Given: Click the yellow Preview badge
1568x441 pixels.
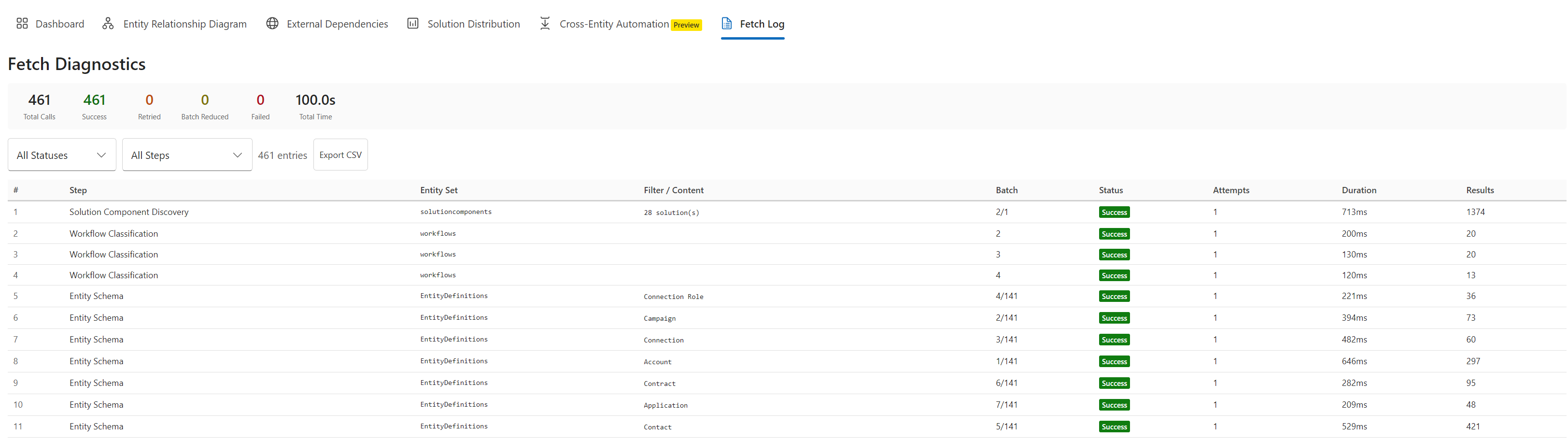Looking at the screenshot, I should 686,25.
